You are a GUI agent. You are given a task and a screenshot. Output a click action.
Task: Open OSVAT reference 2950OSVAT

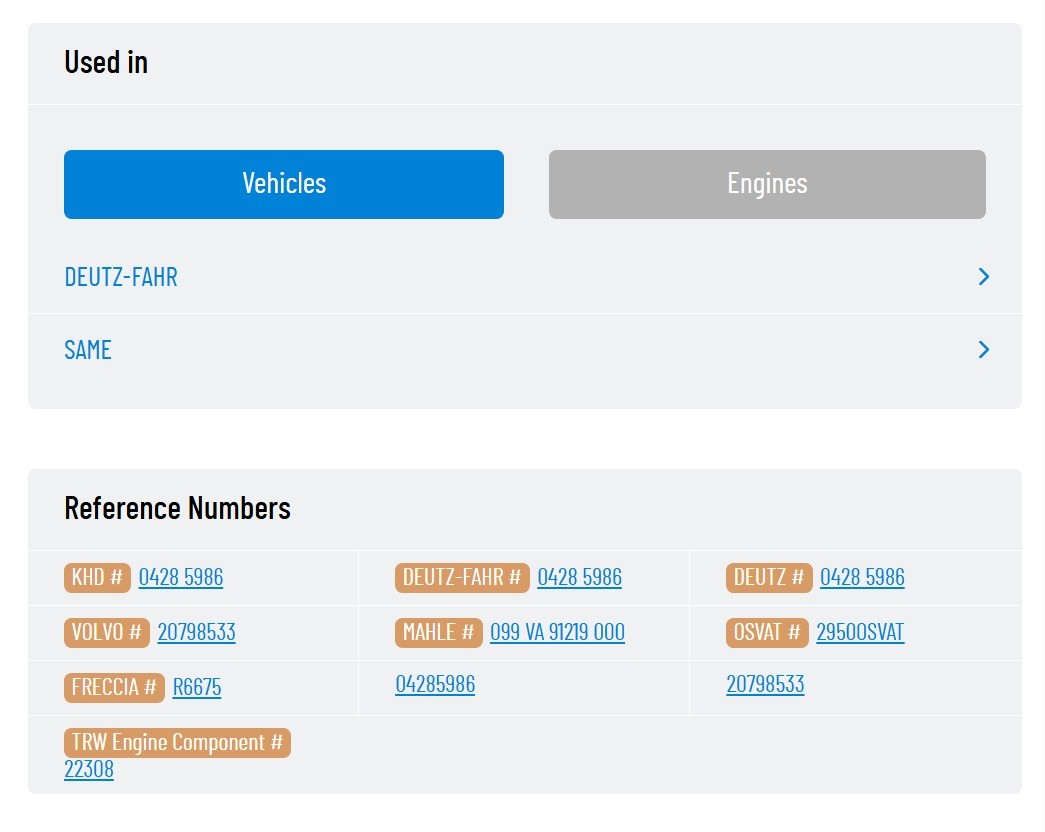860,632
